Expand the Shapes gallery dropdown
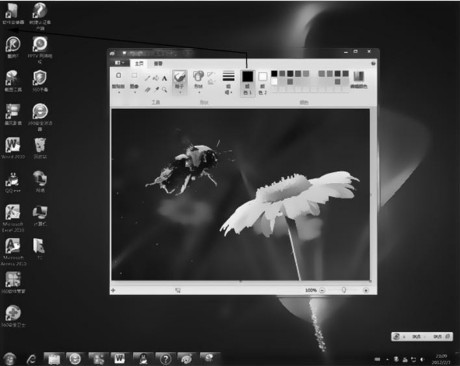The width and height of the screenshot is (460, 366). click(199, 82)
